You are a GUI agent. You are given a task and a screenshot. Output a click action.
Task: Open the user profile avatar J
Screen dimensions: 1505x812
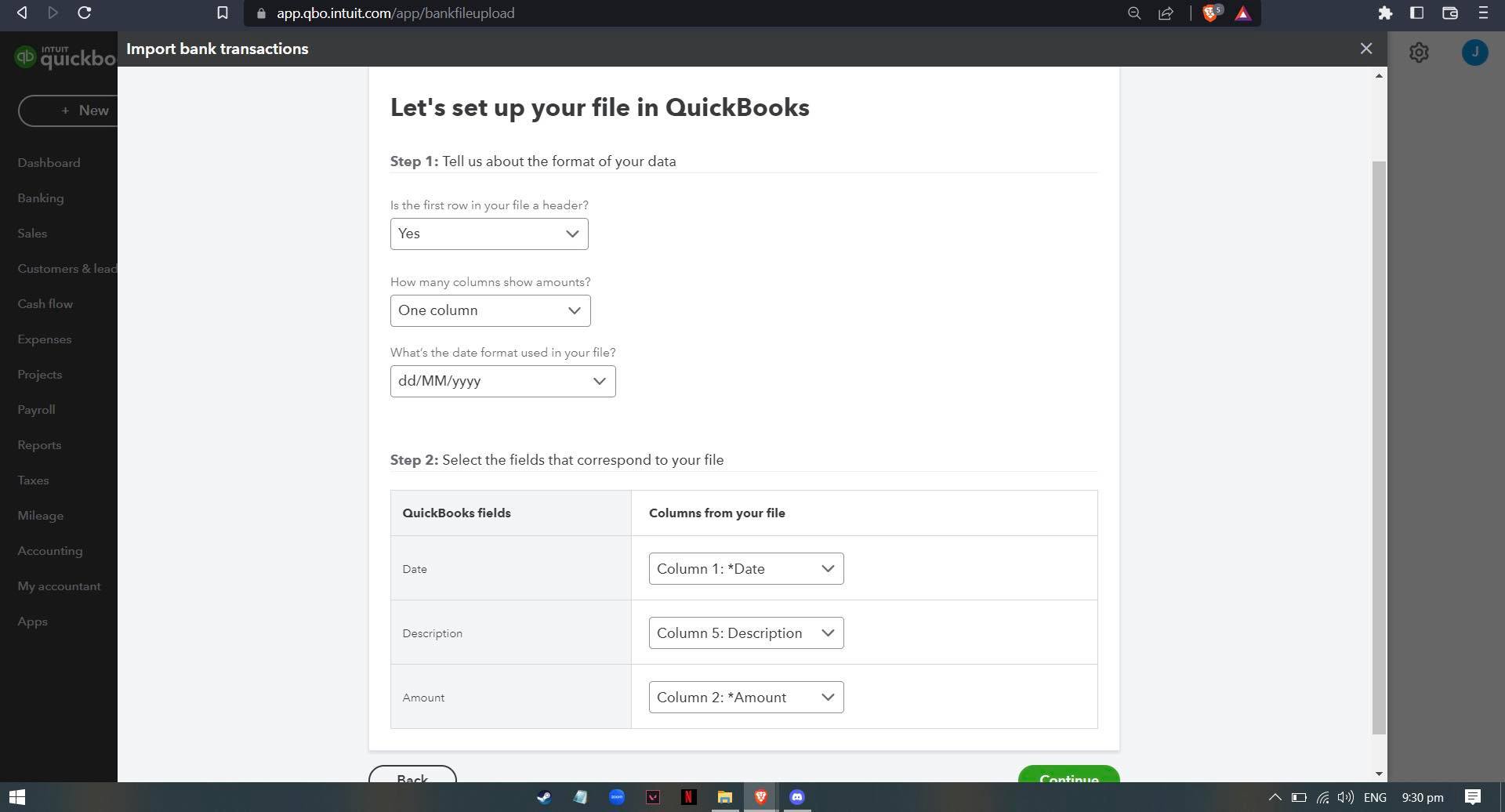tap(1474, 53)
